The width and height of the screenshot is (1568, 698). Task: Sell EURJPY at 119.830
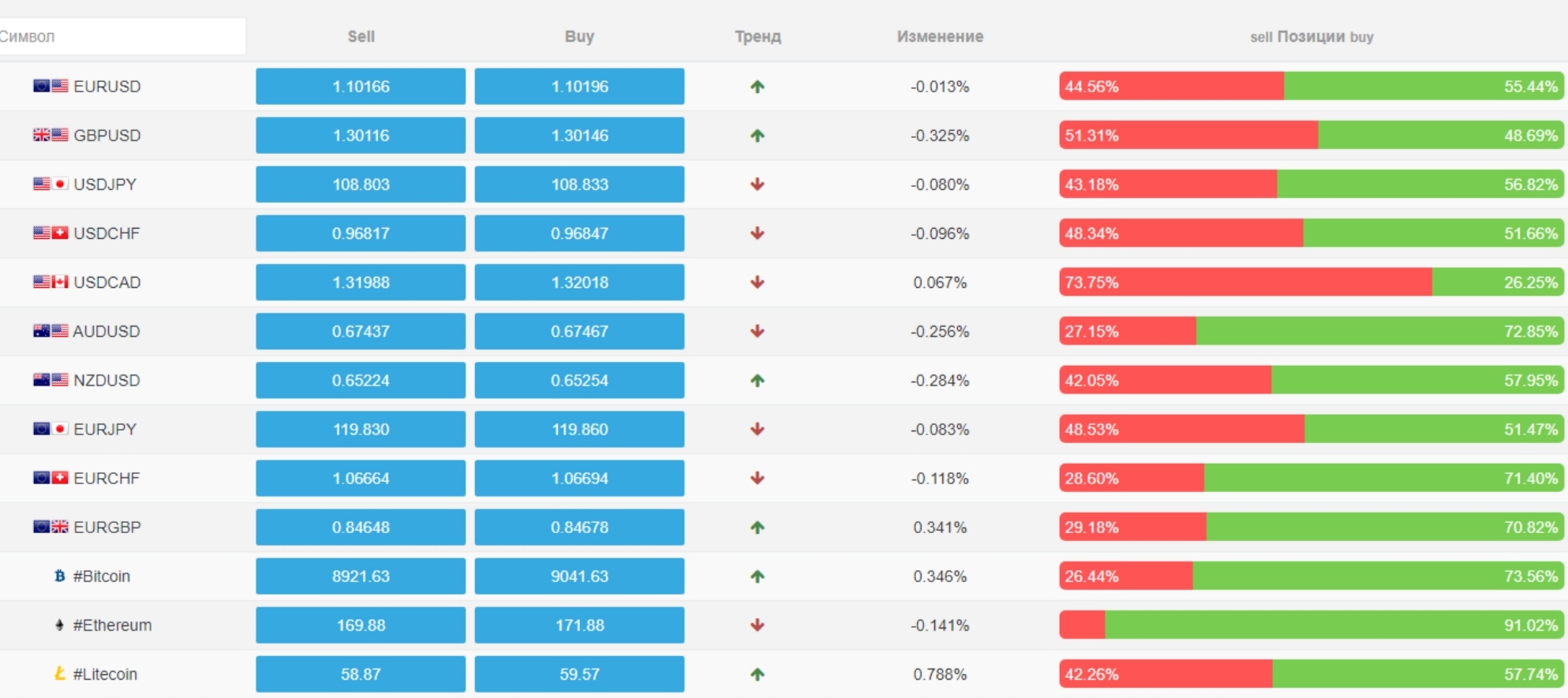(x=361, y=428)
